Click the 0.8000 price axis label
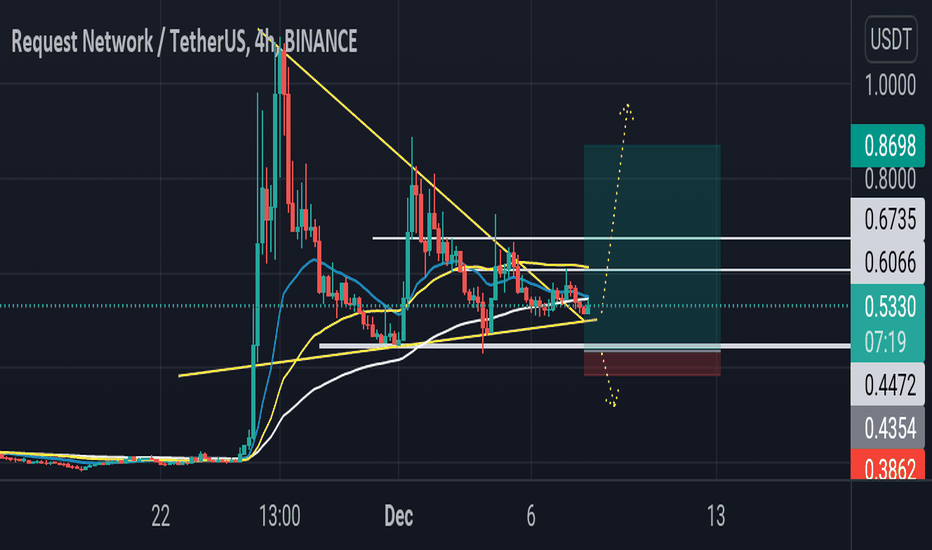Viewport: 932px width, 550px height. [890, 179]
